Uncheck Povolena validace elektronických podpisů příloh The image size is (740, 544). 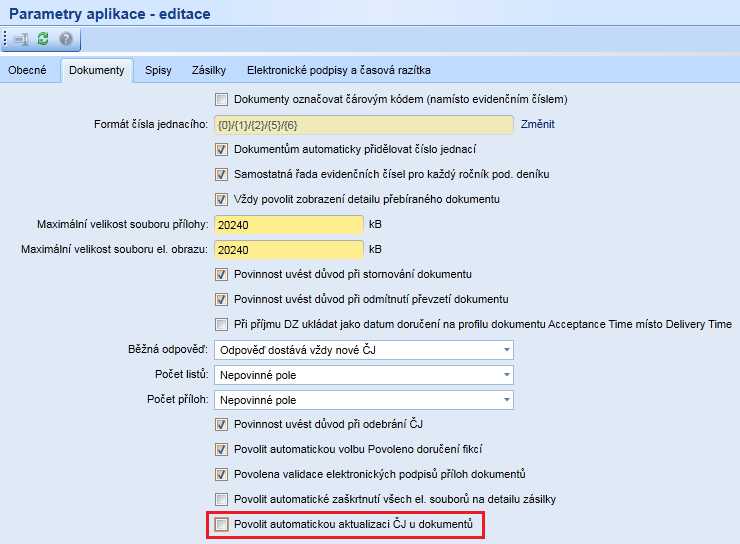point(221,475)
